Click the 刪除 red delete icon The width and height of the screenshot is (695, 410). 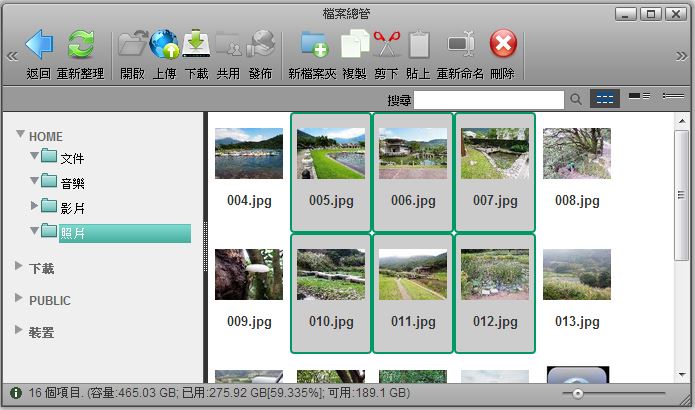502,45
